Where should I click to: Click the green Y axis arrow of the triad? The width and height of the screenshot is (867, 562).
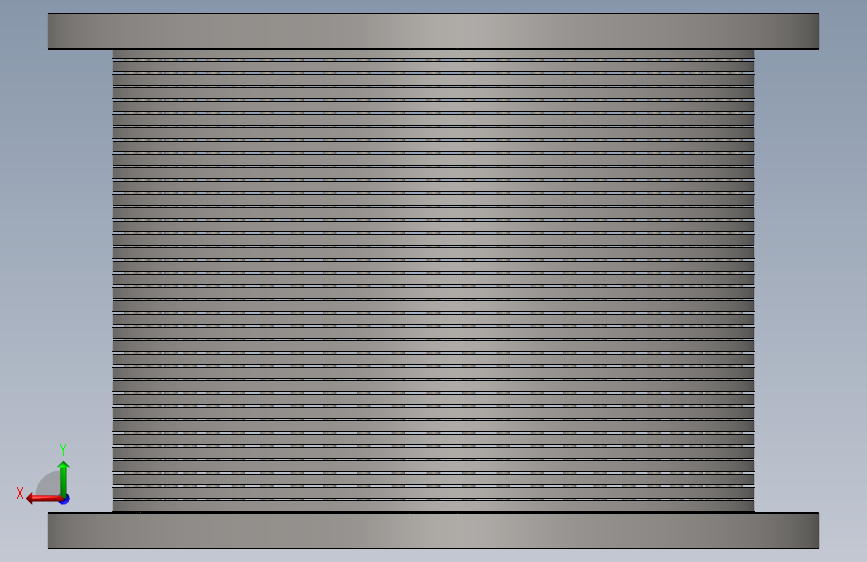[64, 479]
